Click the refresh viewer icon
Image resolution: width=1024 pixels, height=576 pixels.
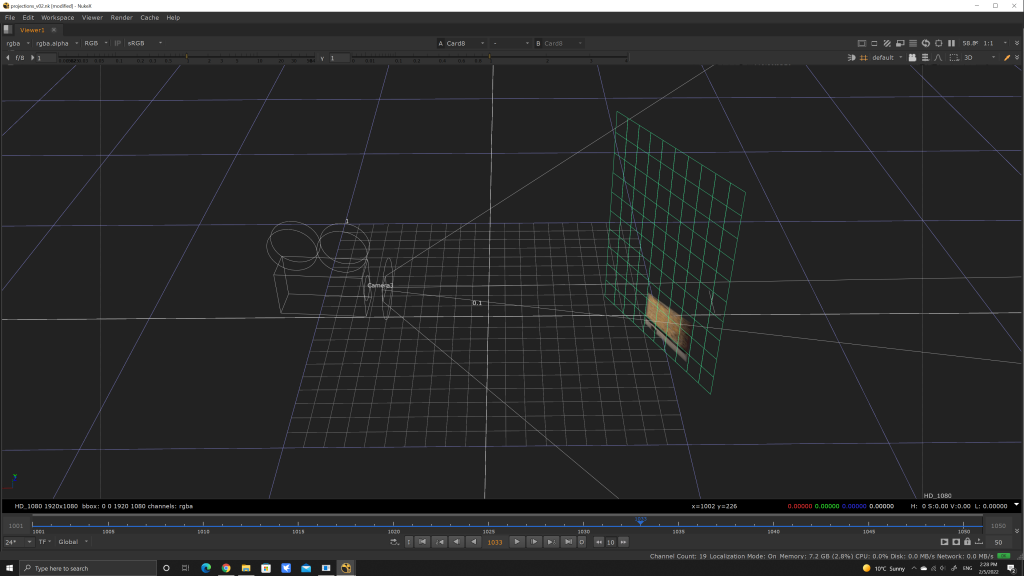pos(925,43)
